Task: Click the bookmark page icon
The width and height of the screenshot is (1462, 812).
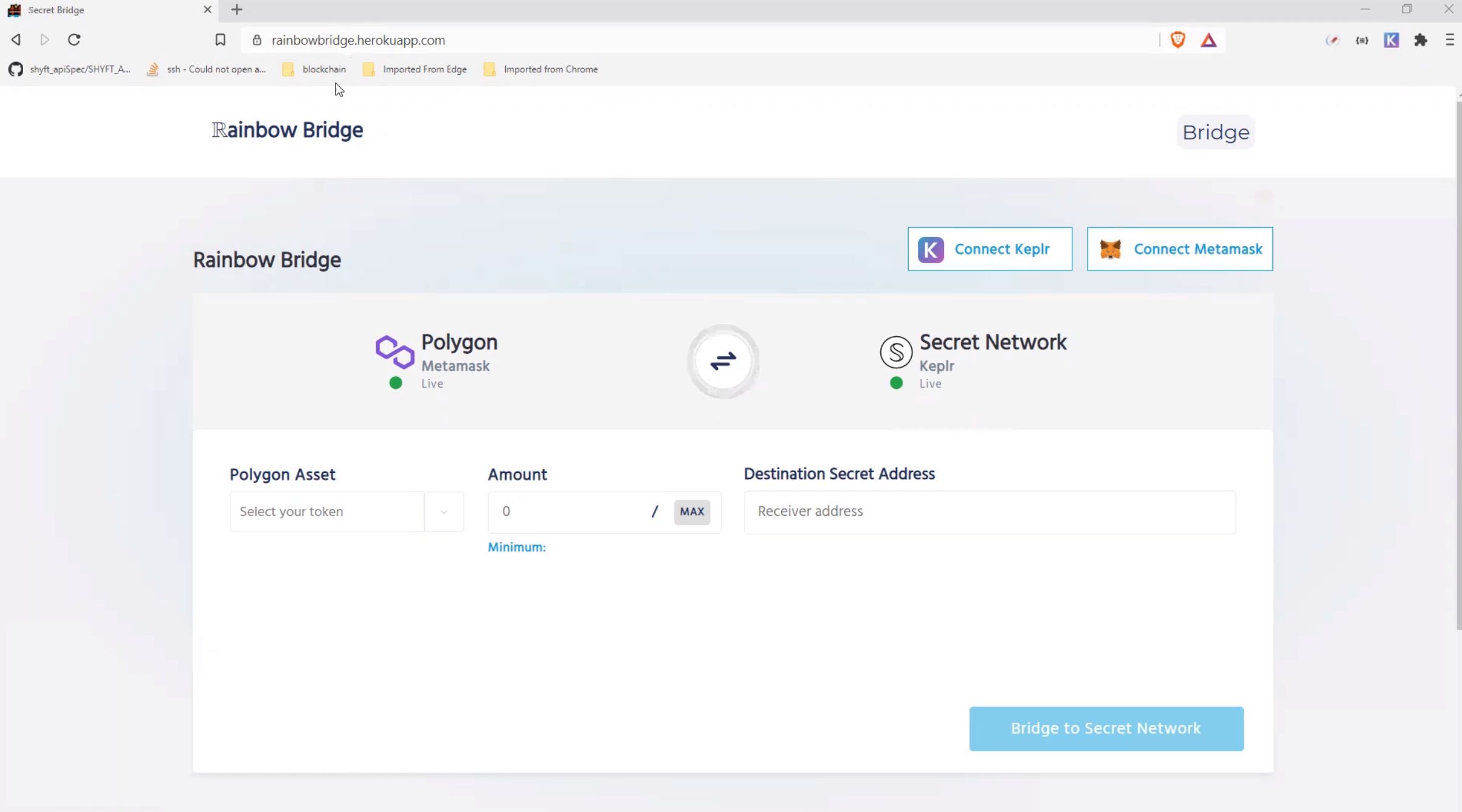Action: (x=220, y=40)
